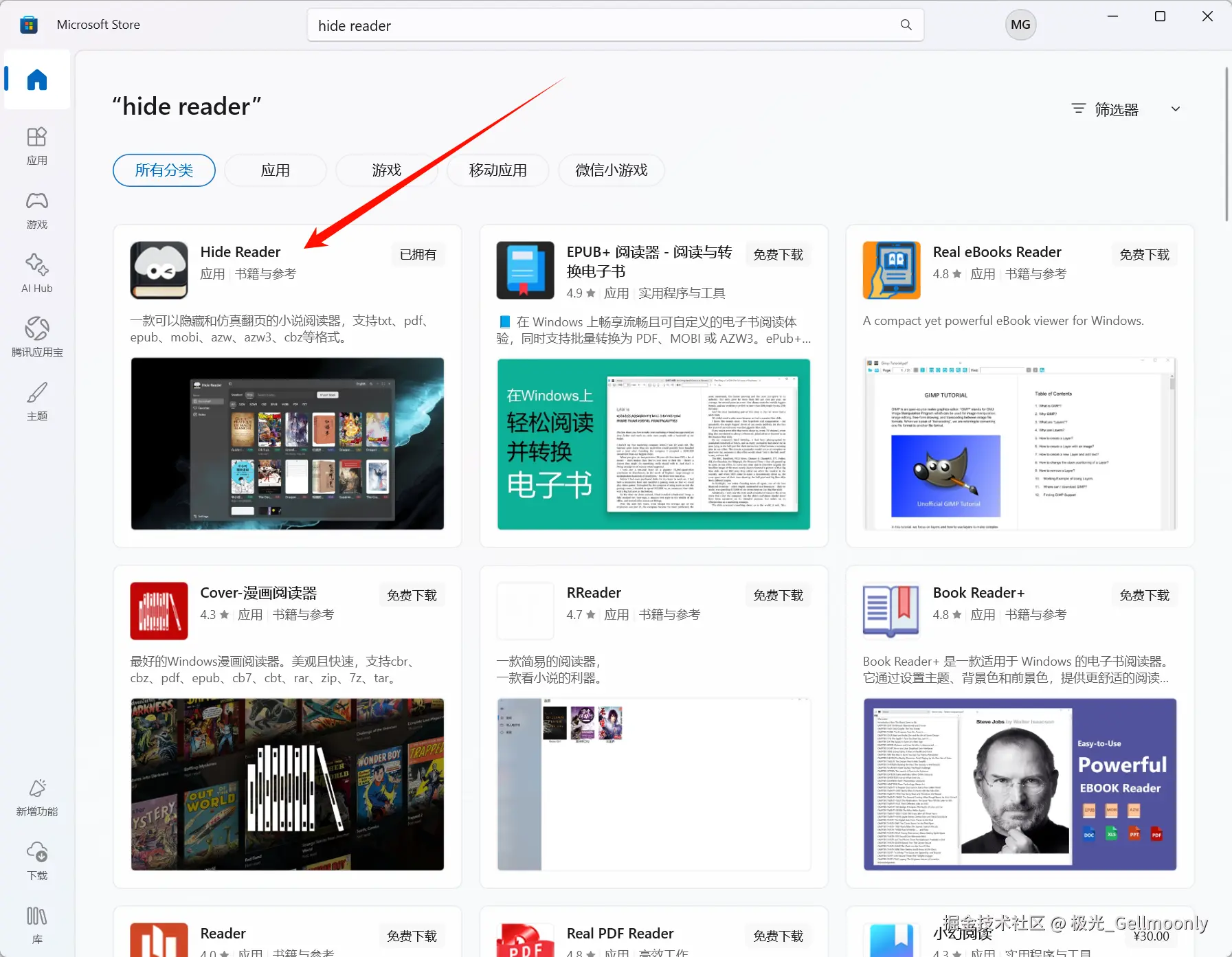Open 新增功能 (What's new) in sidebar
The height and width of the screenshot is (957, 1232).
tap(37, 797)
